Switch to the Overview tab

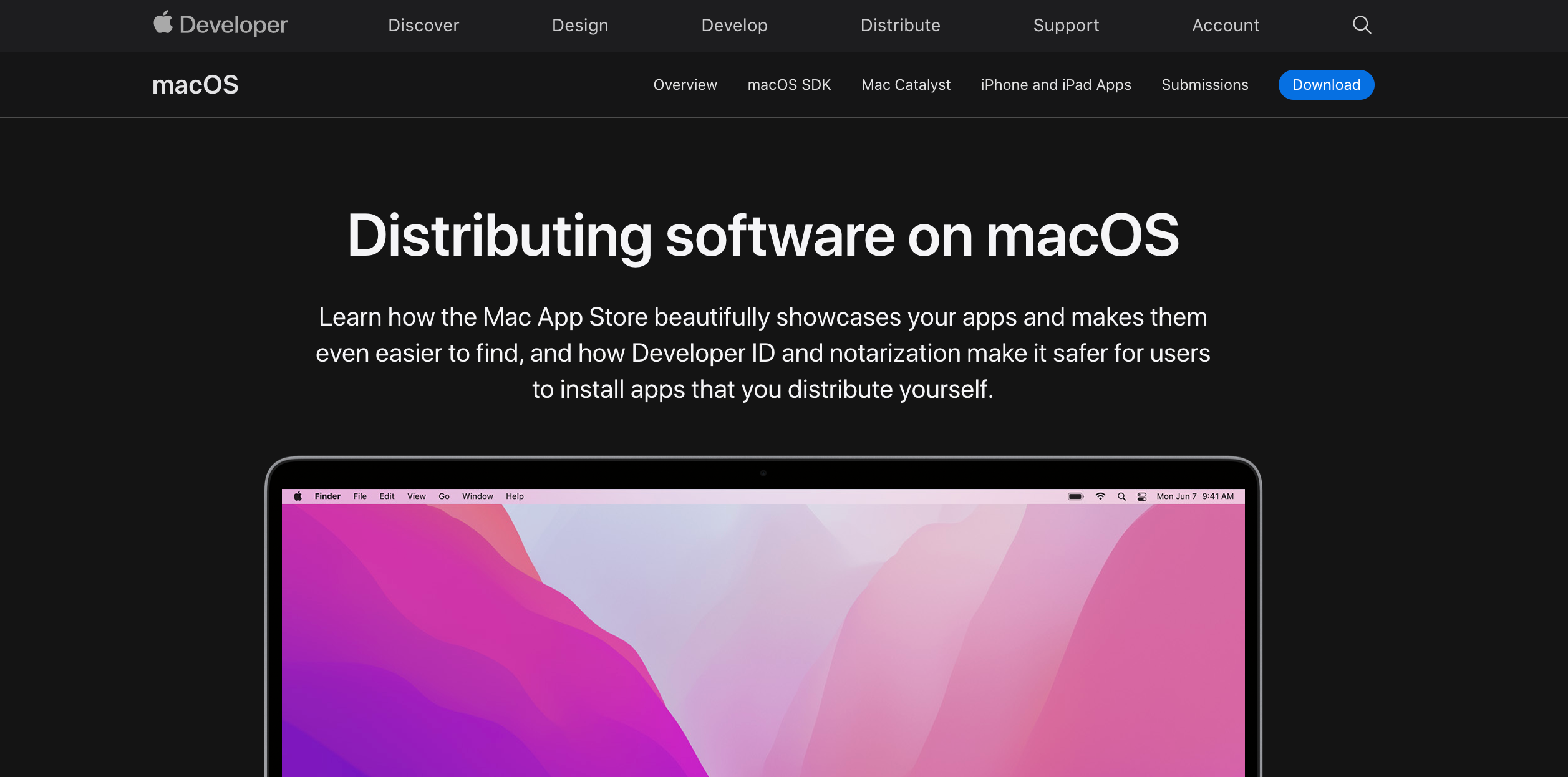pyautogui.click(x=685, y=85)
